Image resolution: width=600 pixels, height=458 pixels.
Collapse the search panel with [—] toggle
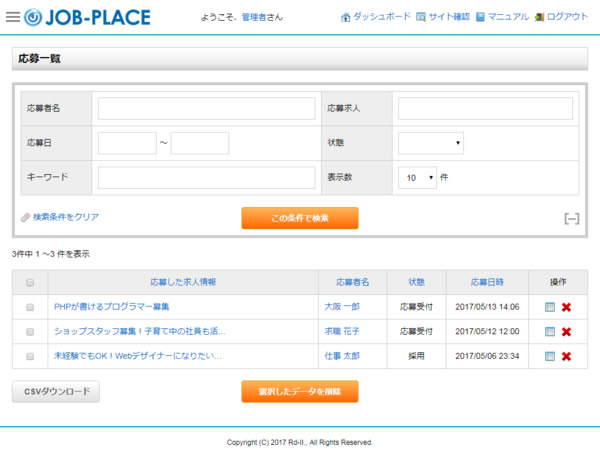571,219
